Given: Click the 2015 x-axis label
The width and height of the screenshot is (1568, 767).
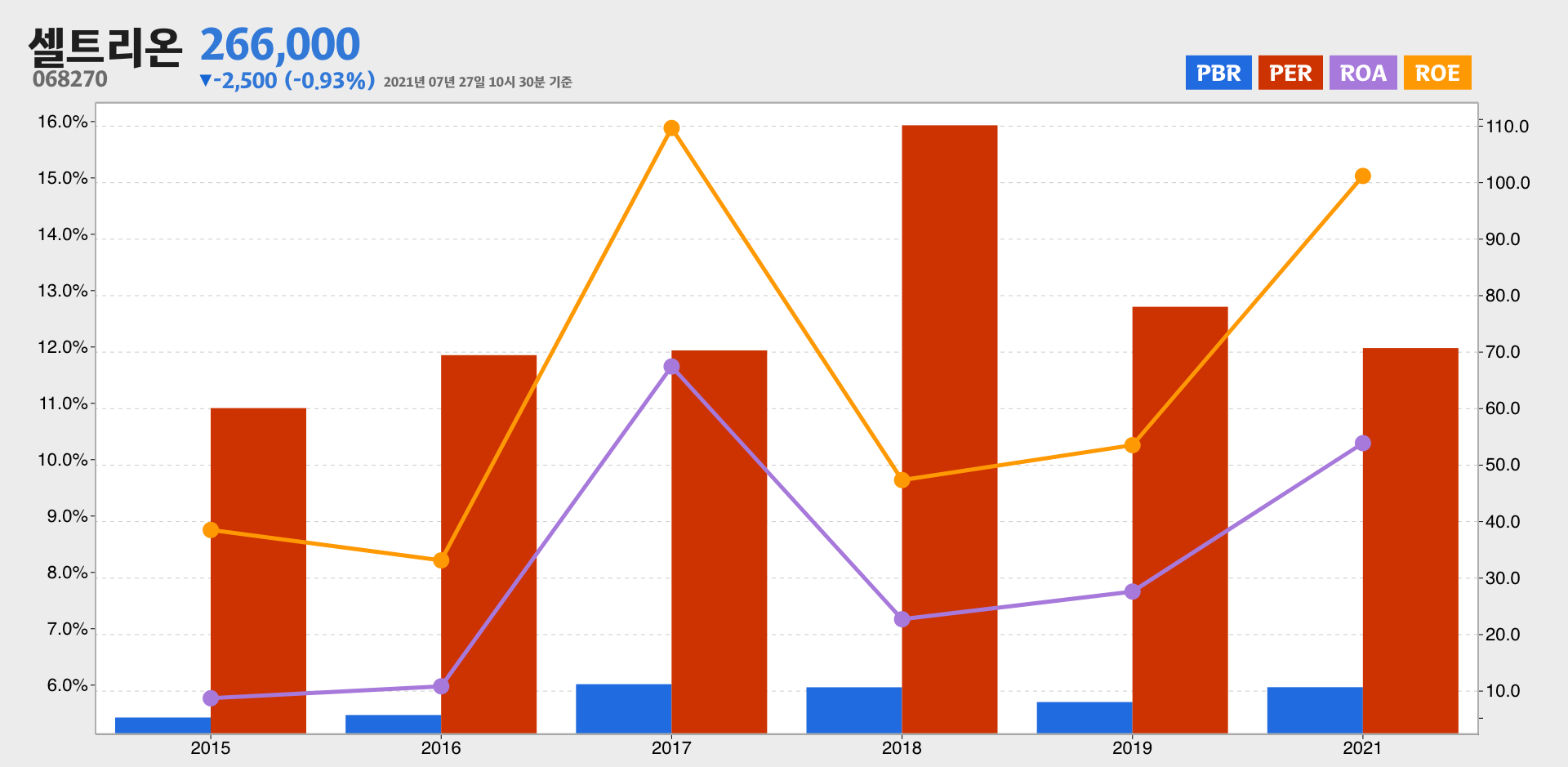Looking at the screenshot, I should coord(211,747).
